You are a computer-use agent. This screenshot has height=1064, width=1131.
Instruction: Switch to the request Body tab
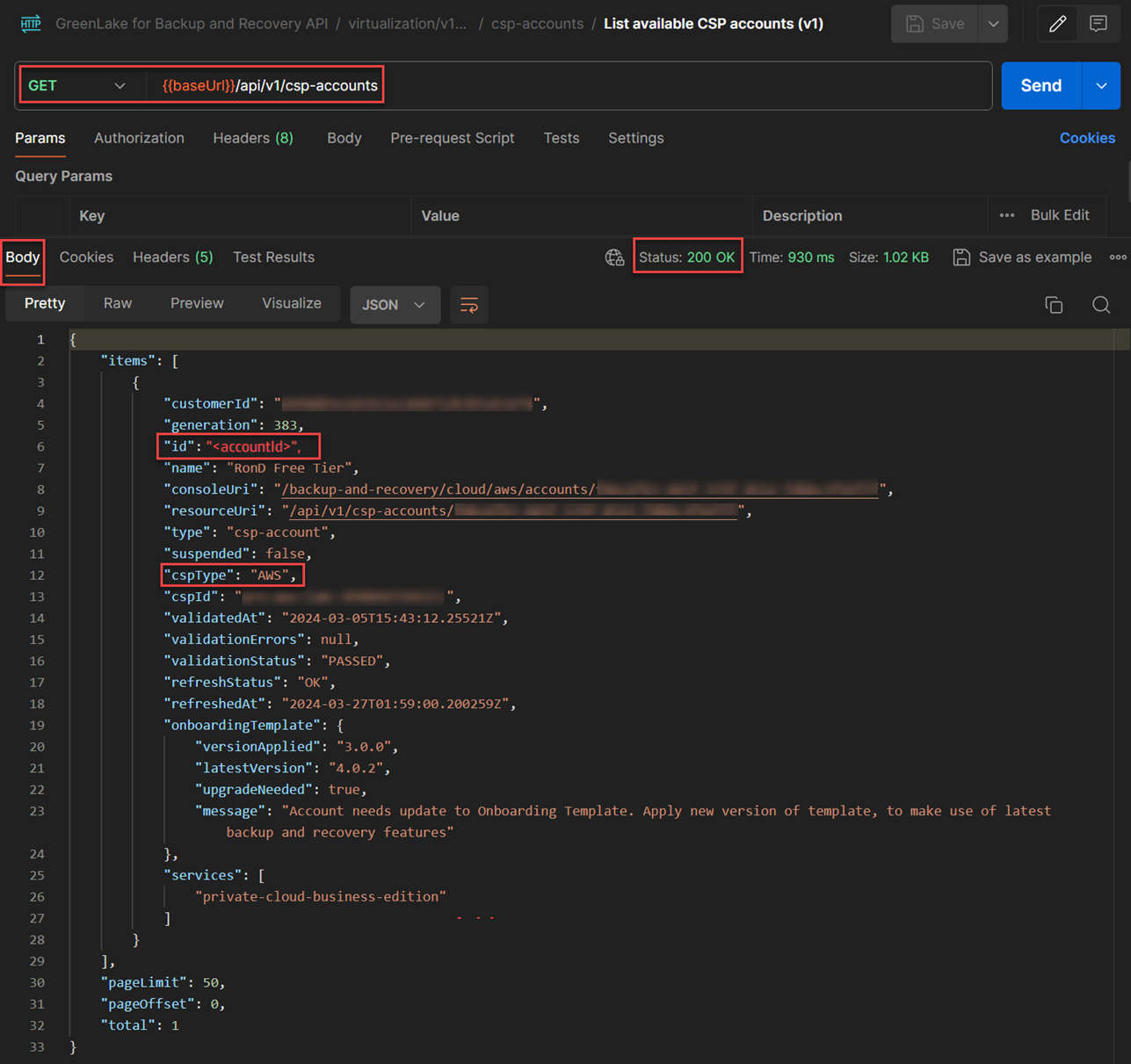[344, 138]
